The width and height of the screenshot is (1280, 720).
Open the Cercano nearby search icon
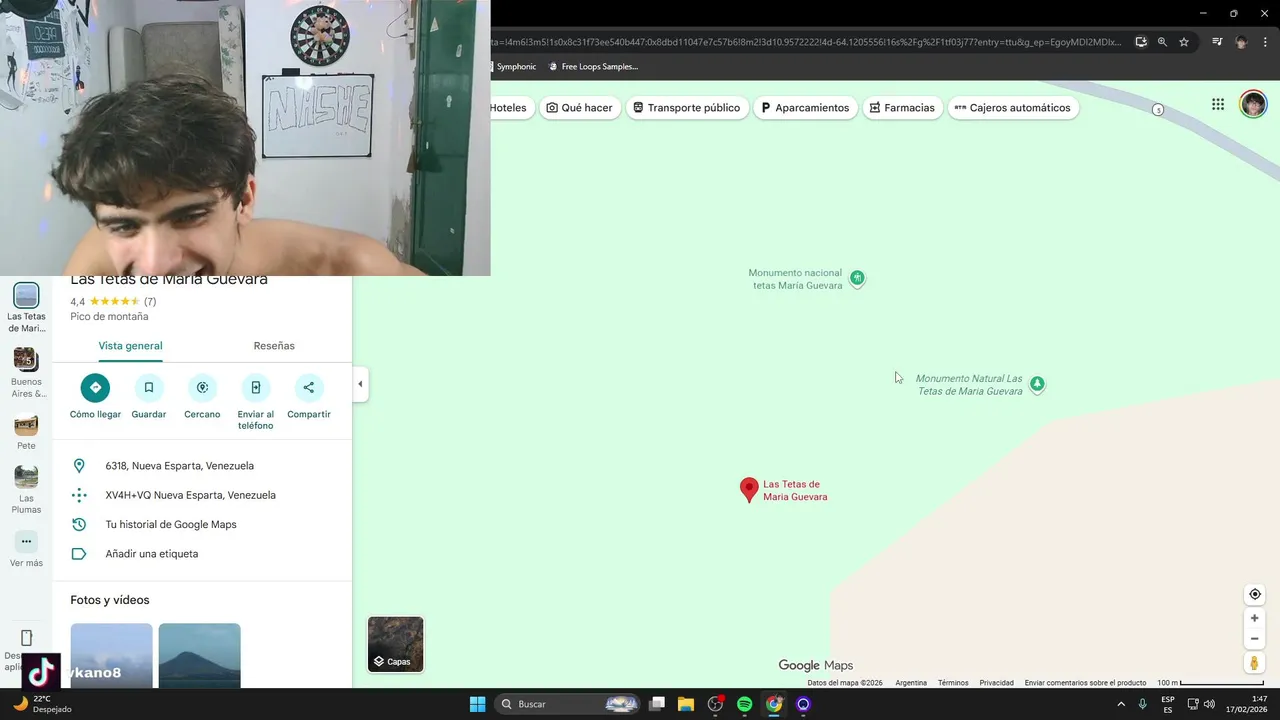[x=202, y=387]
